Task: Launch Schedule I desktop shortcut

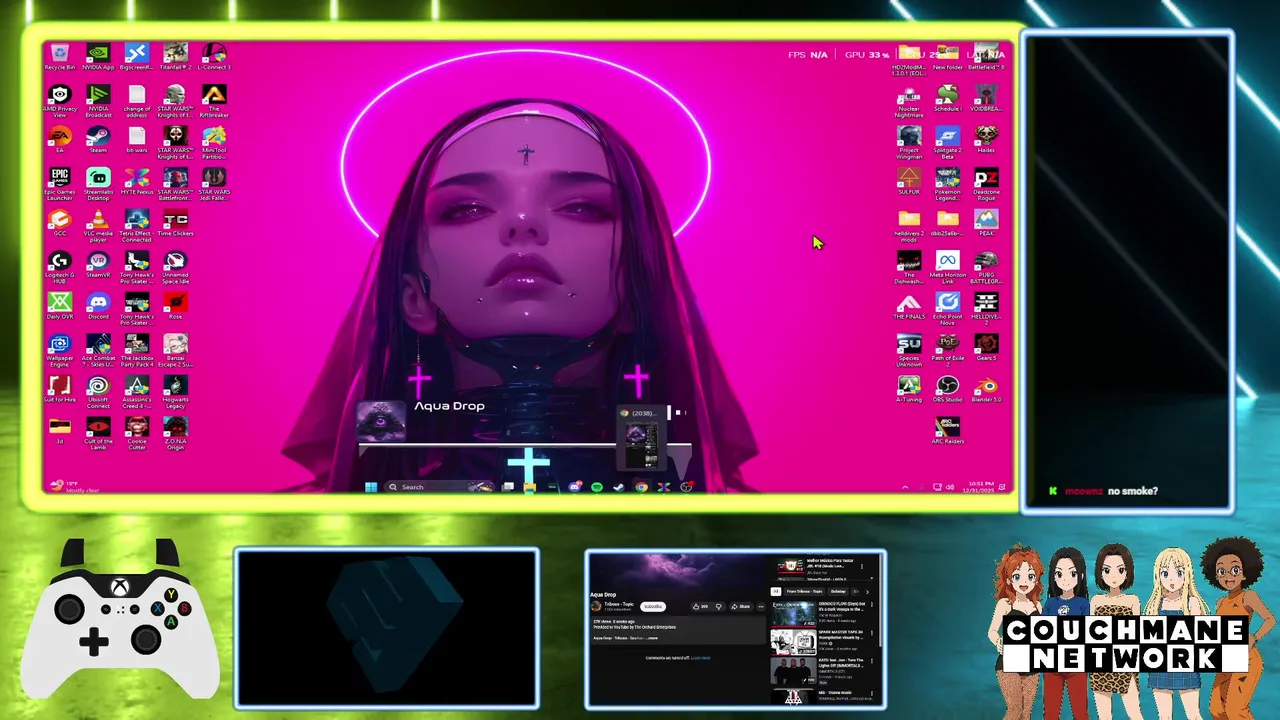Action: point(947,98)
